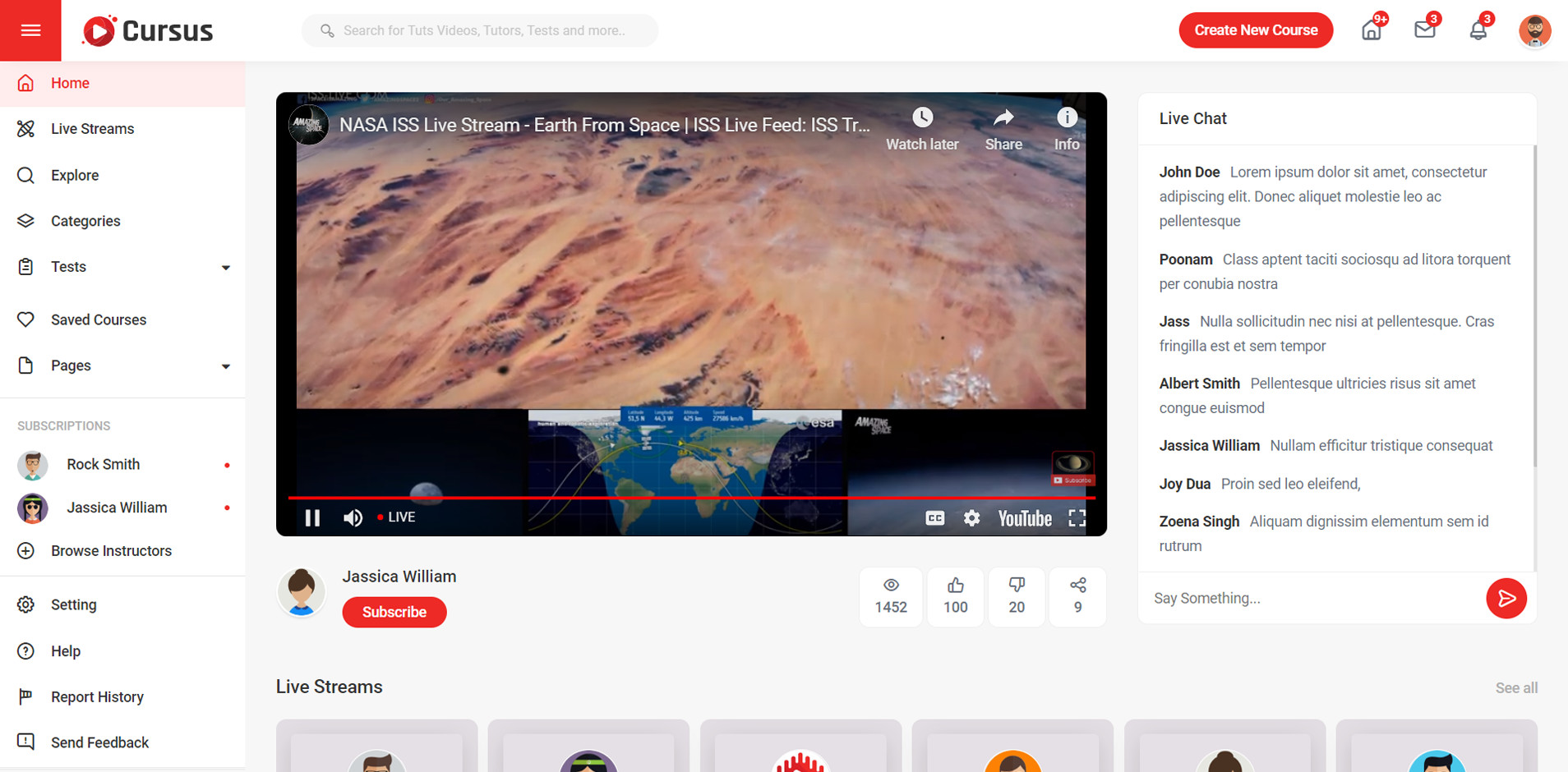Viewport: 1568px width, 772px height.
Task: Click the Create New Course button
Action: coord(1255,30)
